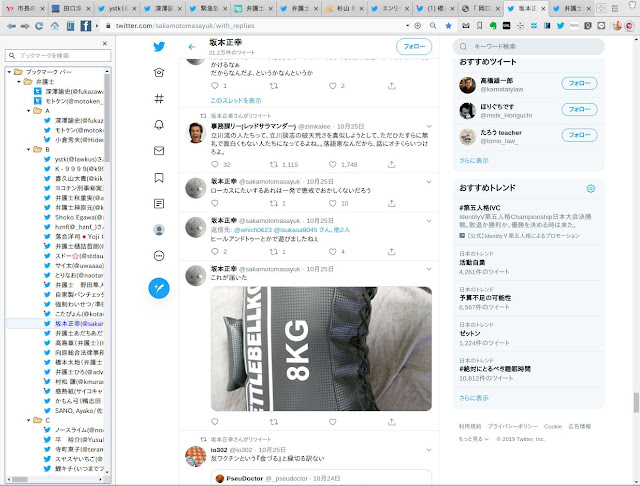Collapse the ブックマーク バー tree folder
Image resolution: width=640 pixels, height=486 pixels.
tap(9, 72)
